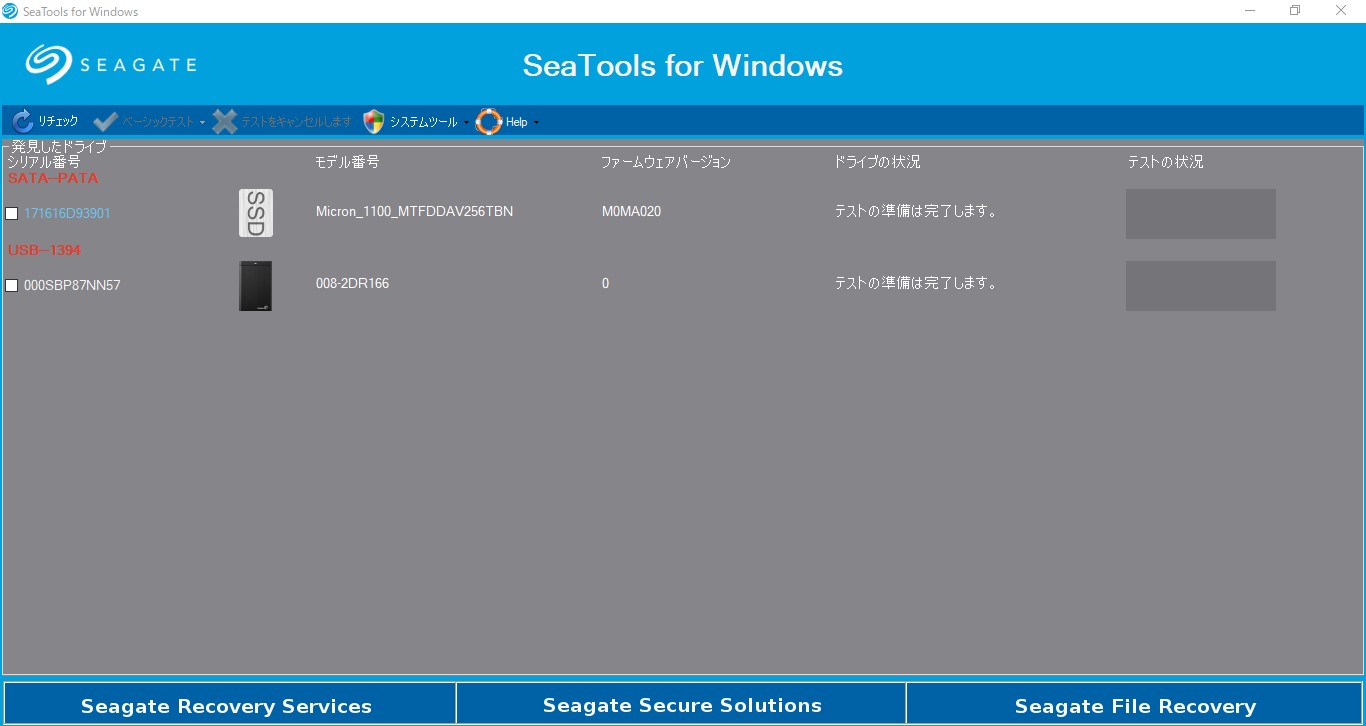Click the SATA–PATA group heading
This screenshot has width=1366, height=726.
tap(53, 179)
